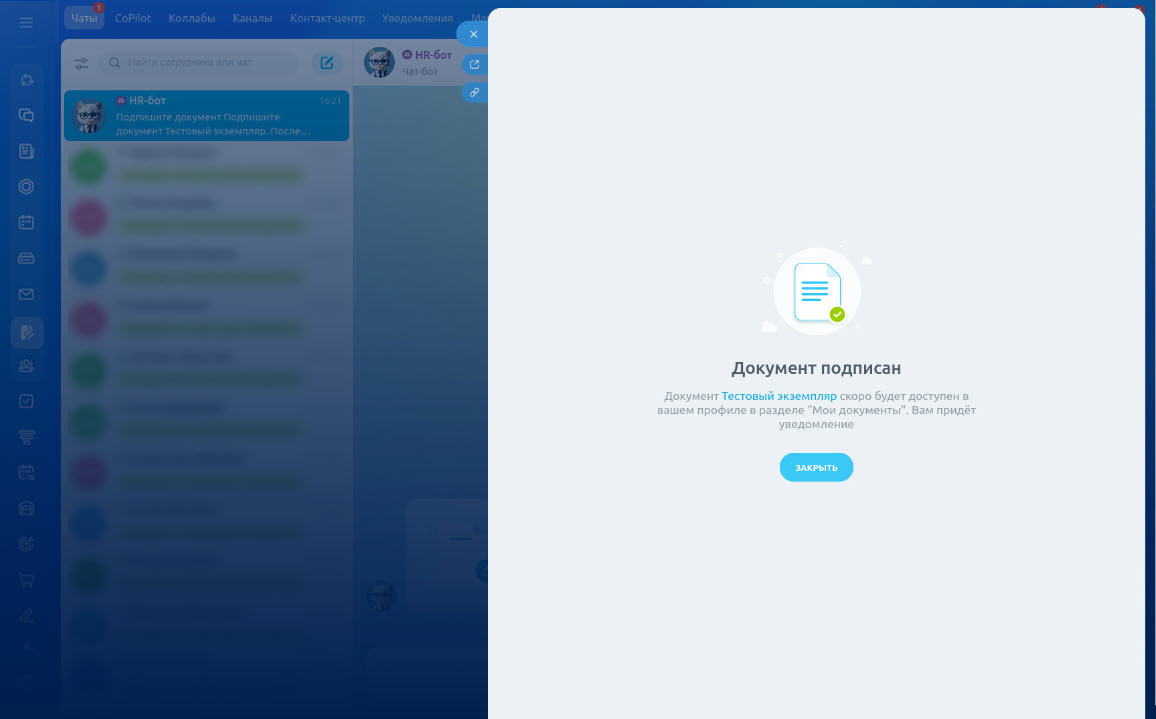Image resolution: width=1156 pixels, height=719 pixels.
Task: Copy link using the chain icon
Action: click(x=474, y=92)
